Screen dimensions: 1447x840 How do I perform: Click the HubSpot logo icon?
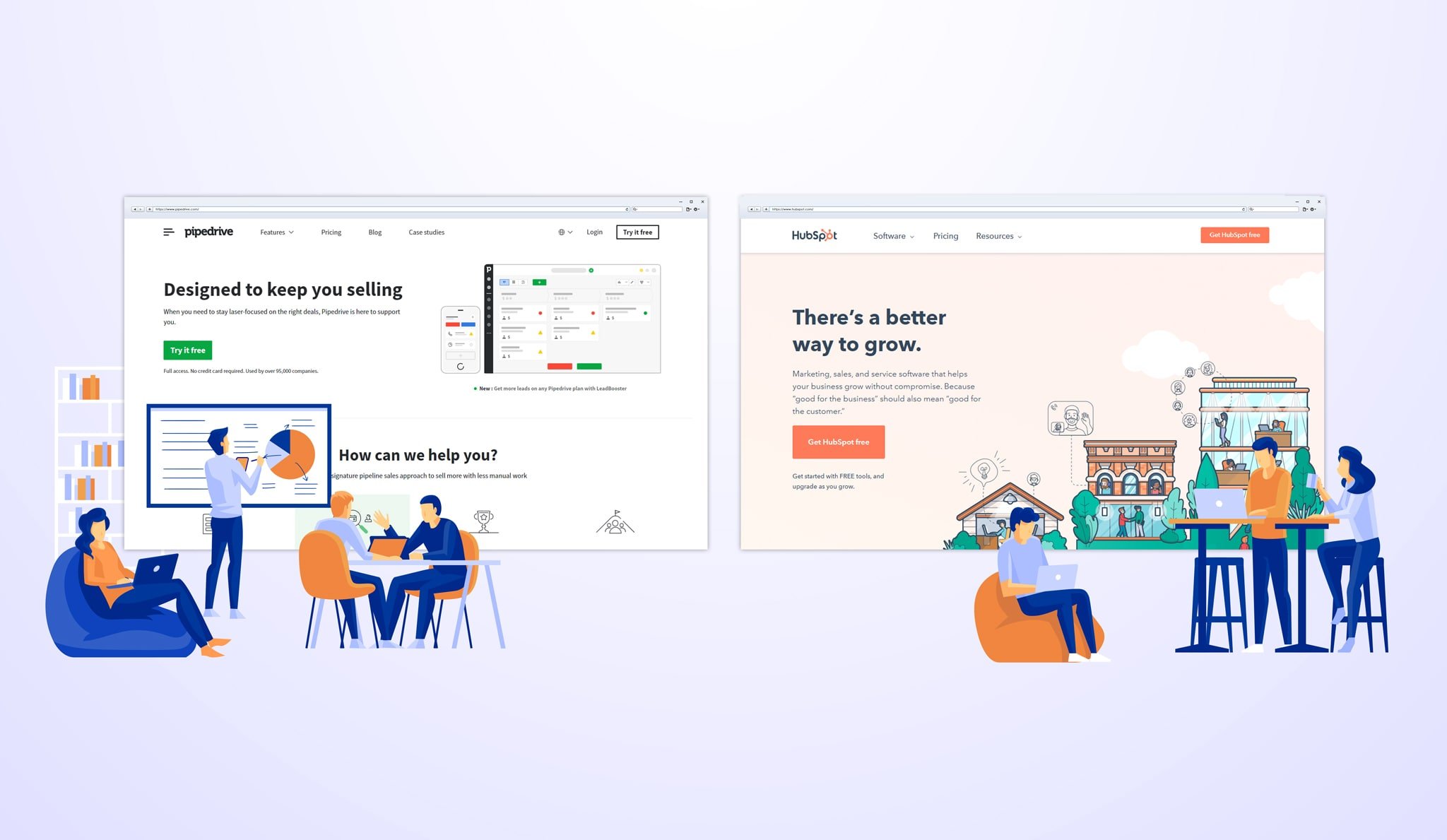click(x=808, y=236)
